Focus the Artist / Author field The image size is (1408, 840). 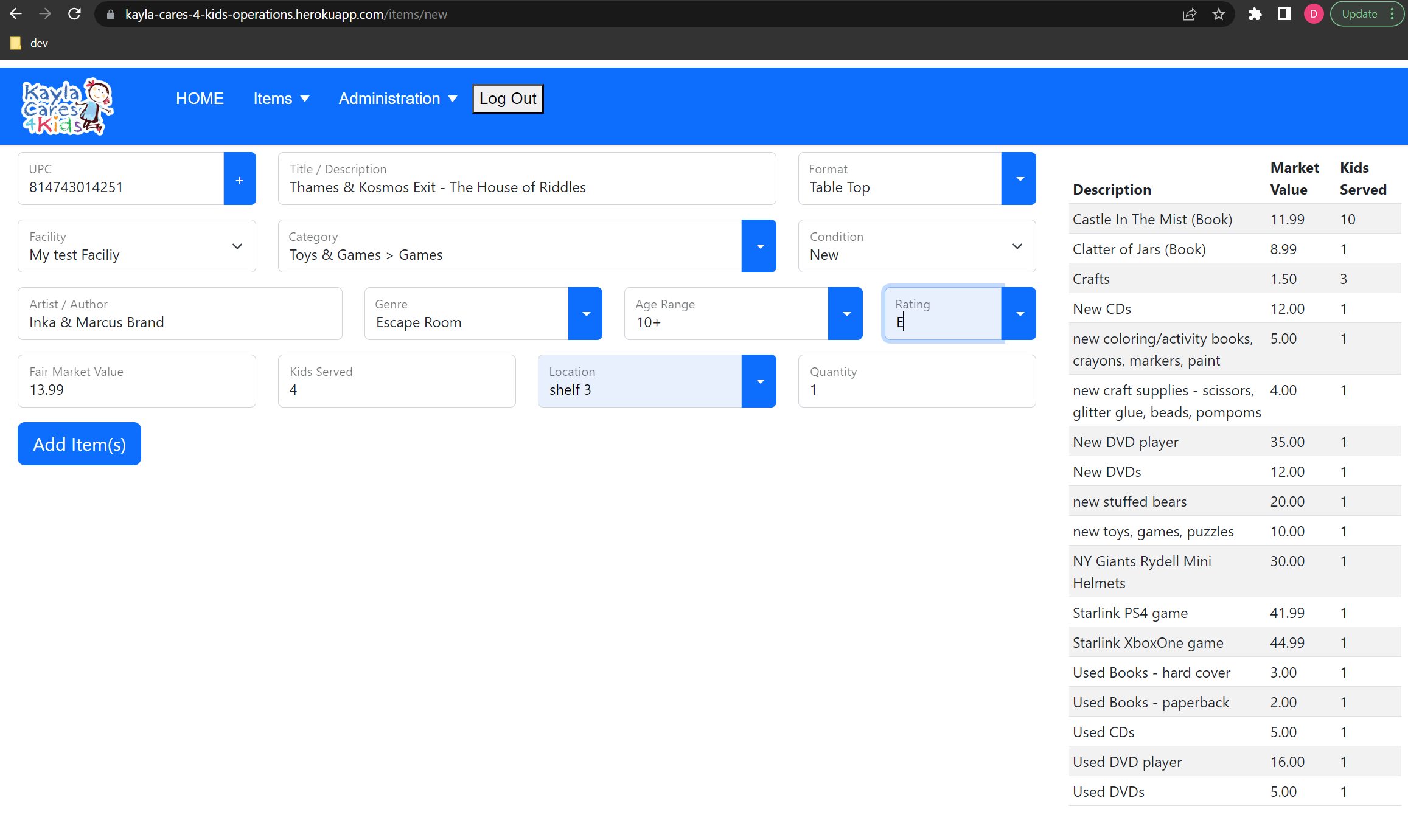point(180,314)
